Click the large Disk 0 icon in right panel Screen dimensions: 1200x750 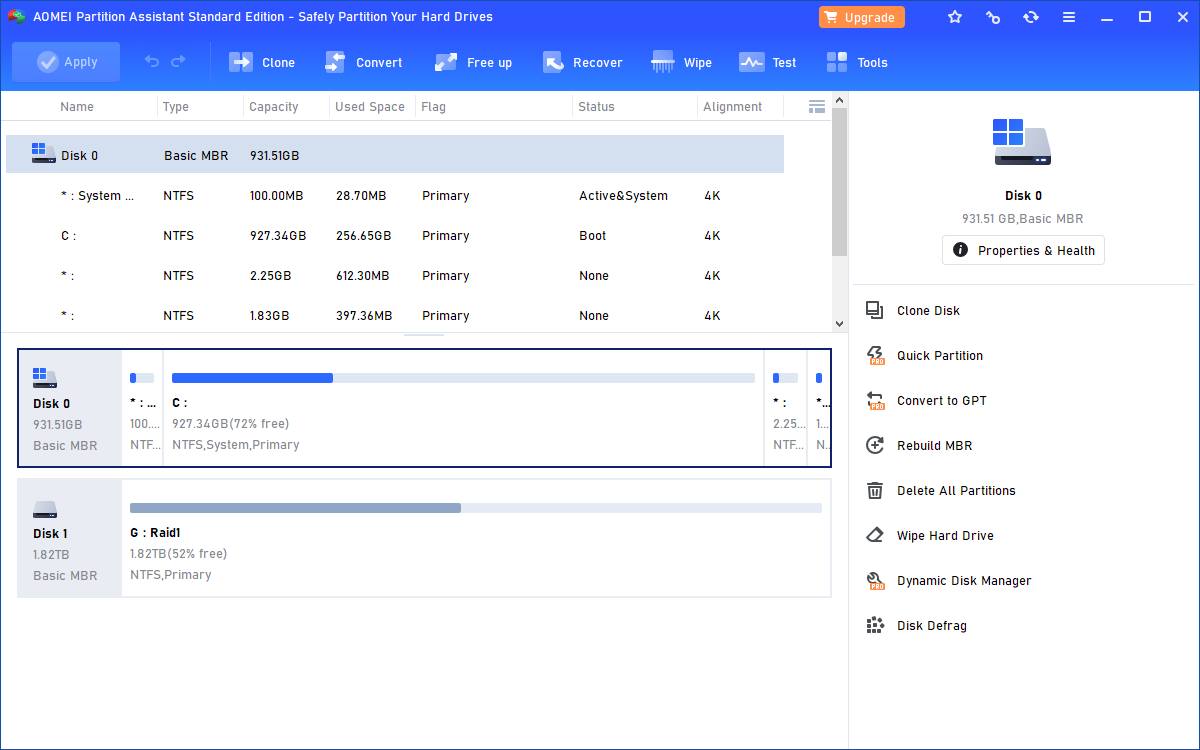click(x=1023, y=142)
